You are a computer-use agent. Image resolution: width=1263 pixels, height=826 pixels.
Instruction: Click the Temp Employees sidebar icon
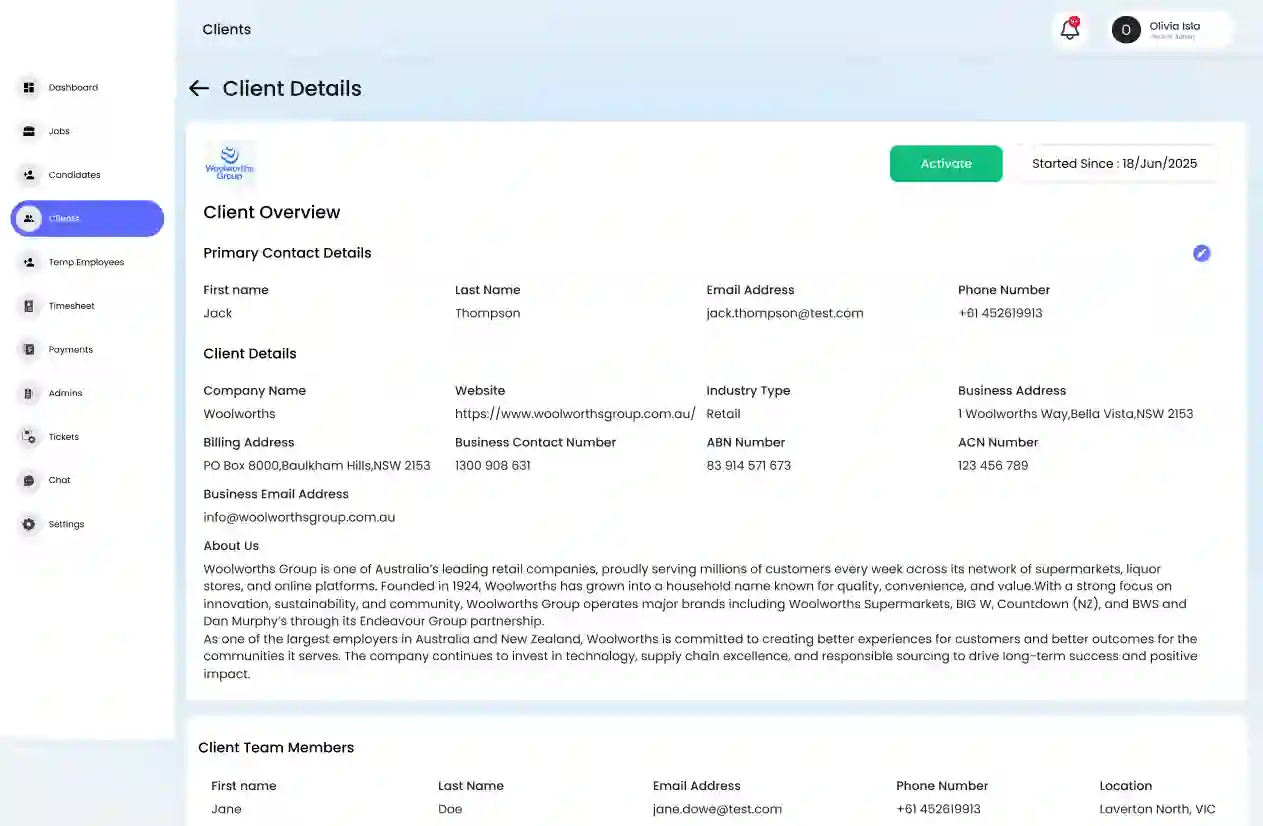pos(29,262)
